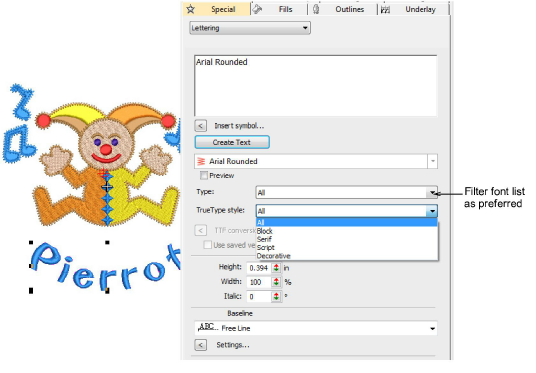The height and width of the screenshot is (373, 536).
Task: Click the Height value stepper arrows
Action: click(x=276, y=268)
